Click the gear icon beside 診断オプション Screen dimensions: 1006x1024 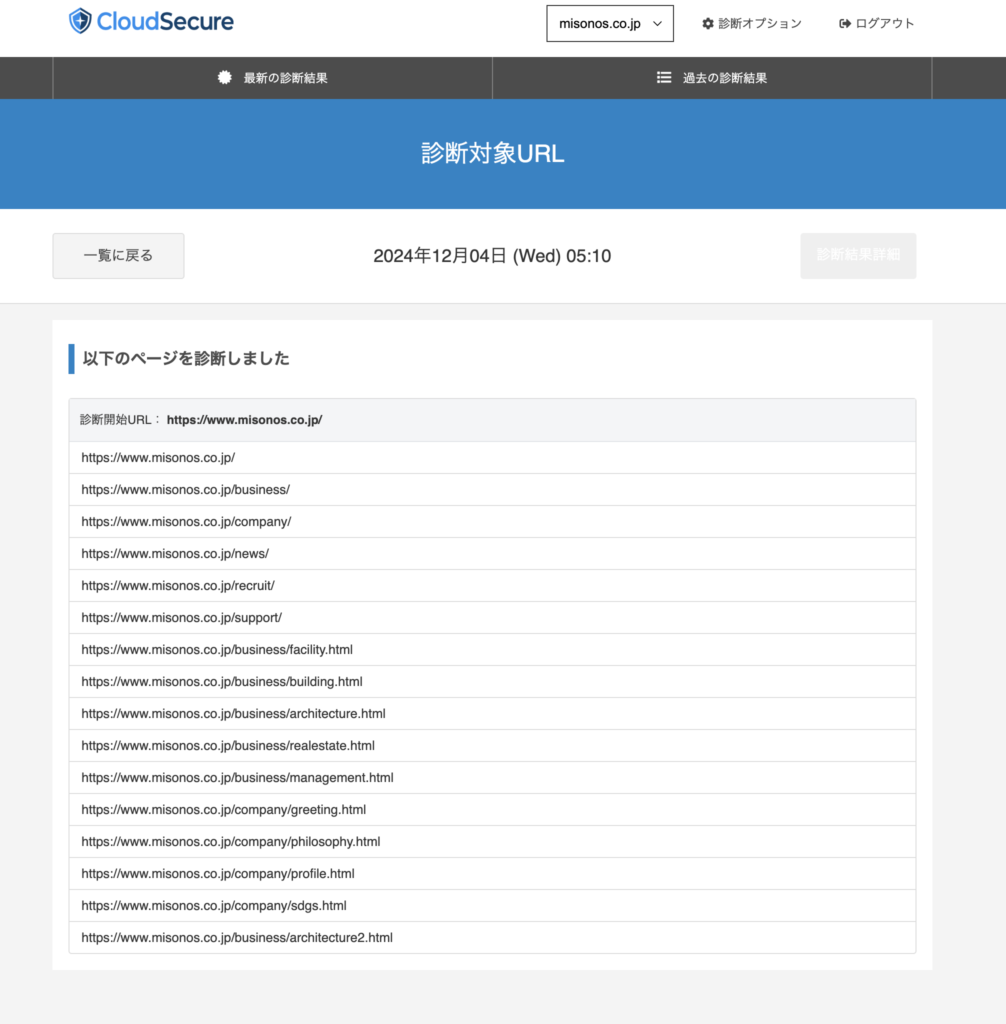tap(708, 23)
